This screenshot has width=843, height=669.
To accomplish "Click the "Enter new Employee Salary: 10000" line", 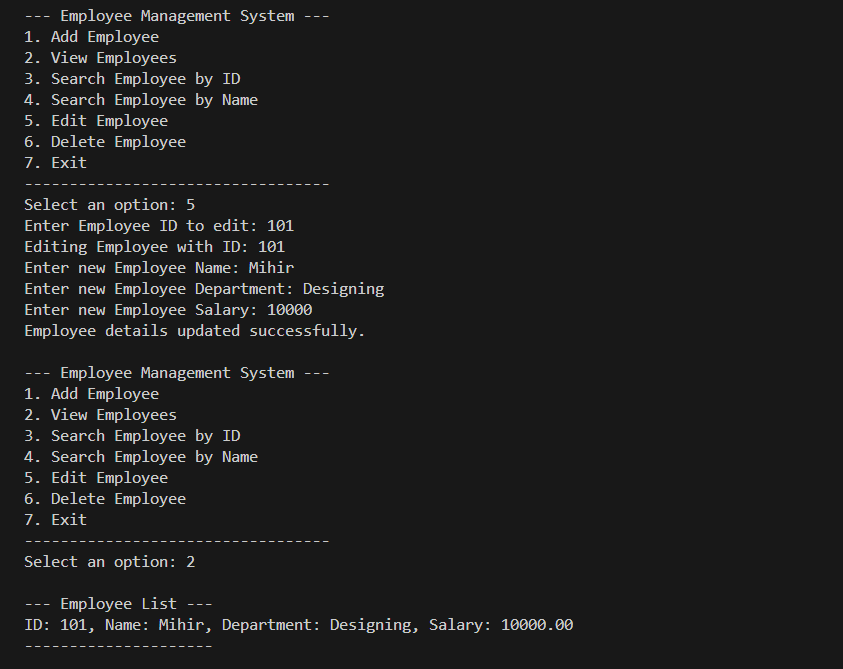I will click(168, 310).
